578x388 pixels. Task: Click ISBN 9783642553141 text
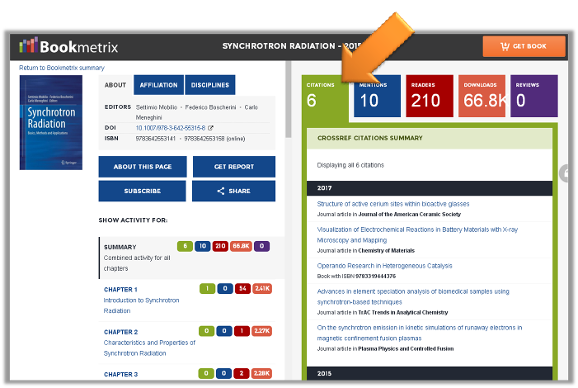click(x=156, y=139)
